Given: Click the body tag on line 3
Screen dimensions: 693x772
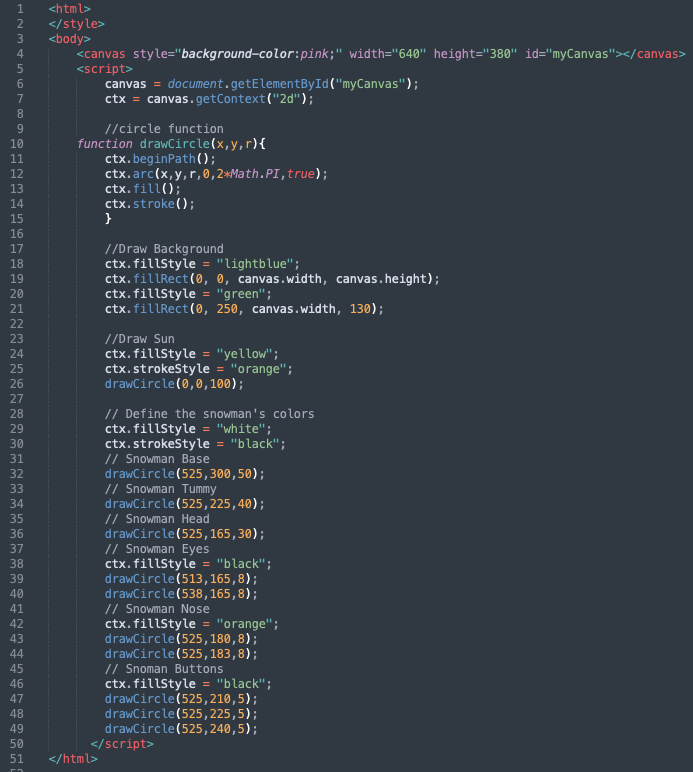Looking at the screenshot, I should (69, 39).
